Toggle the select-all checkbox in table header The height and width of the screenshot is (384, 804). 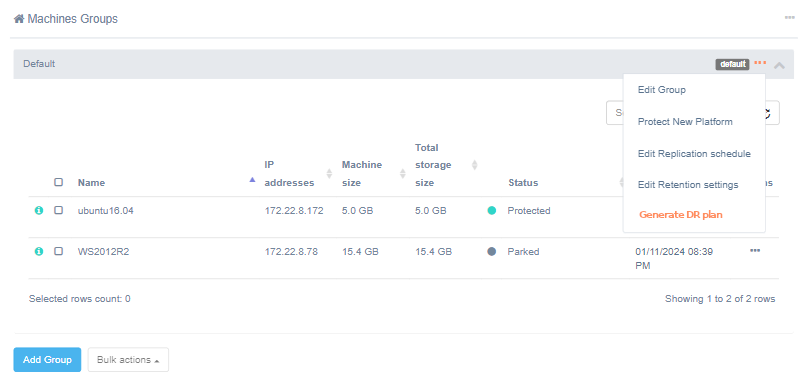pyautogui.click(x=59, y=182)
